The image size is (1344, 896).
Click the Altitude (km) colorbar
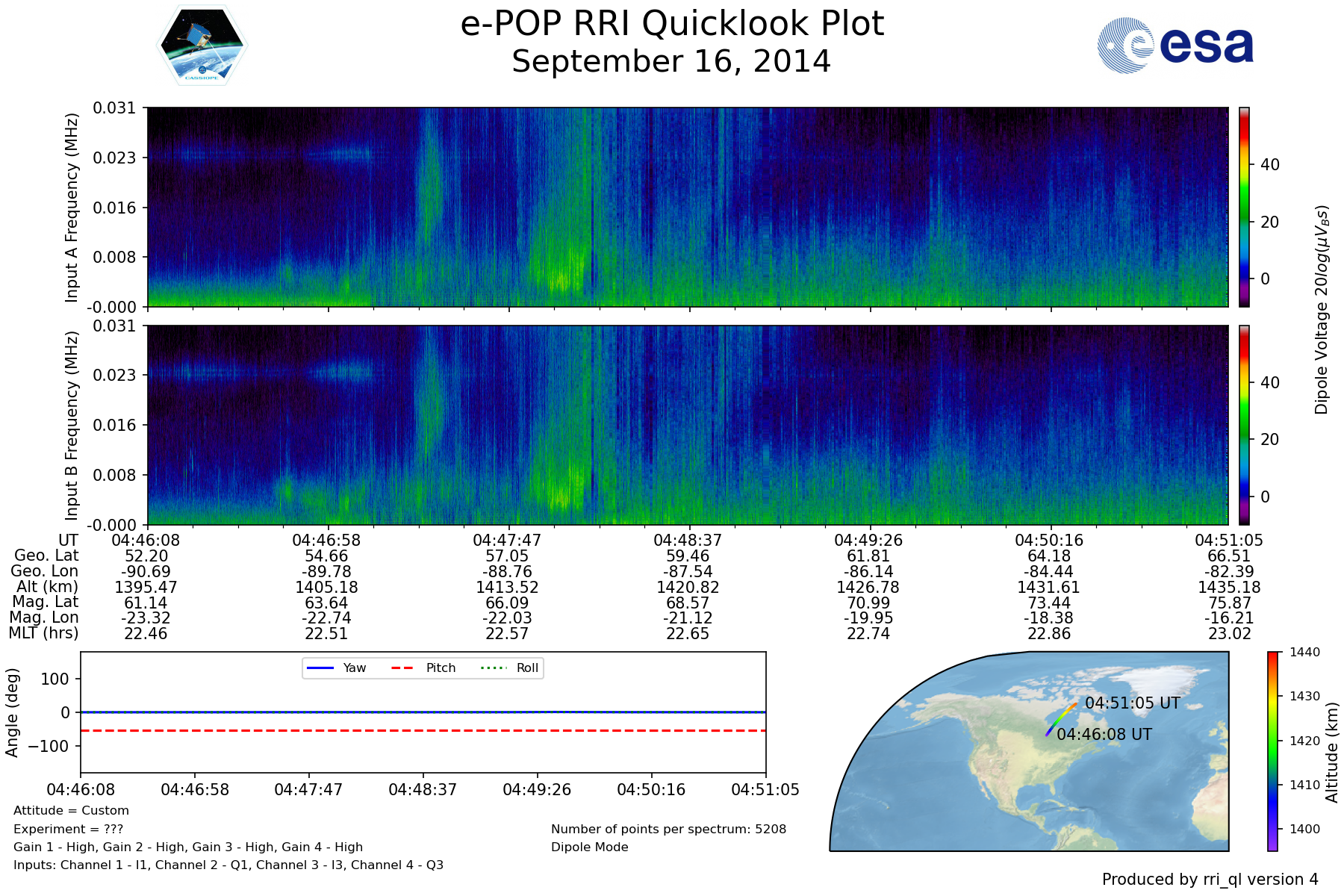tap(1272, 750)
